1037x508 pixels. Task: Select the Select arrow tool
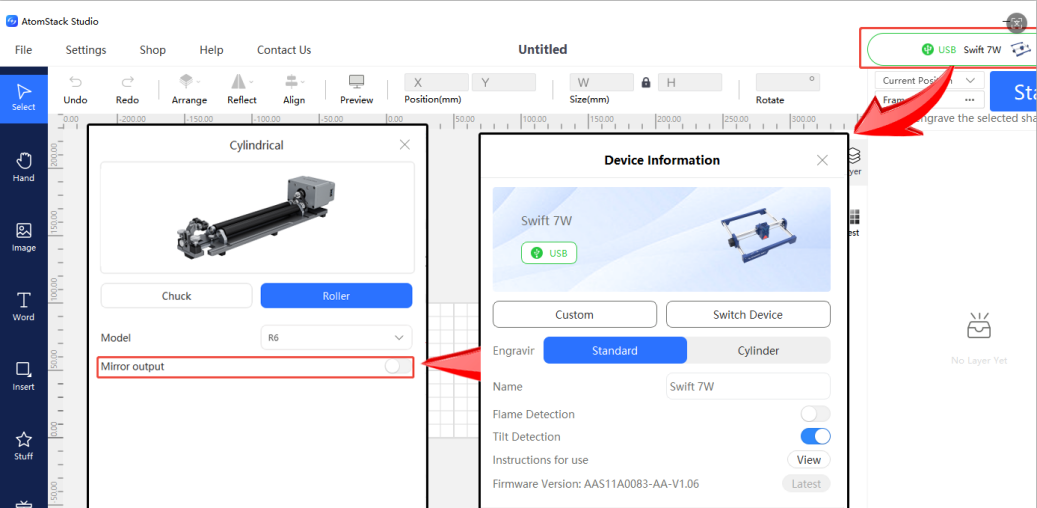(24, 97)
